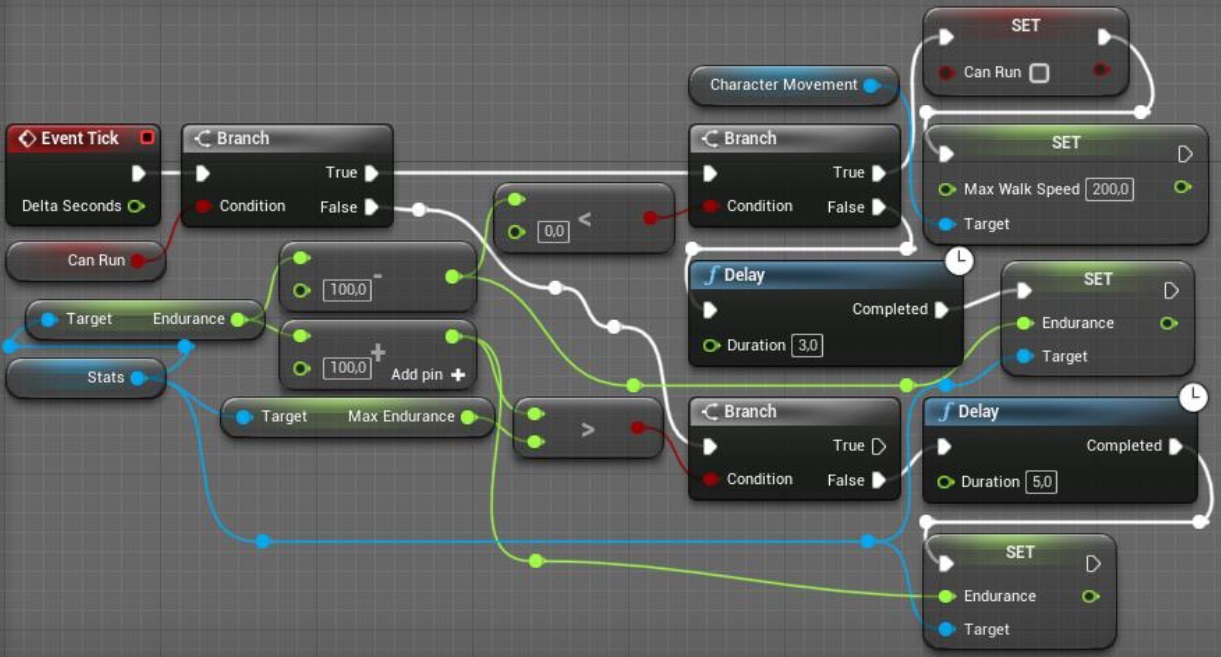Click the Add pin plus button
The width and height of the screenshot is (1221, 657).
pos(458,375)
